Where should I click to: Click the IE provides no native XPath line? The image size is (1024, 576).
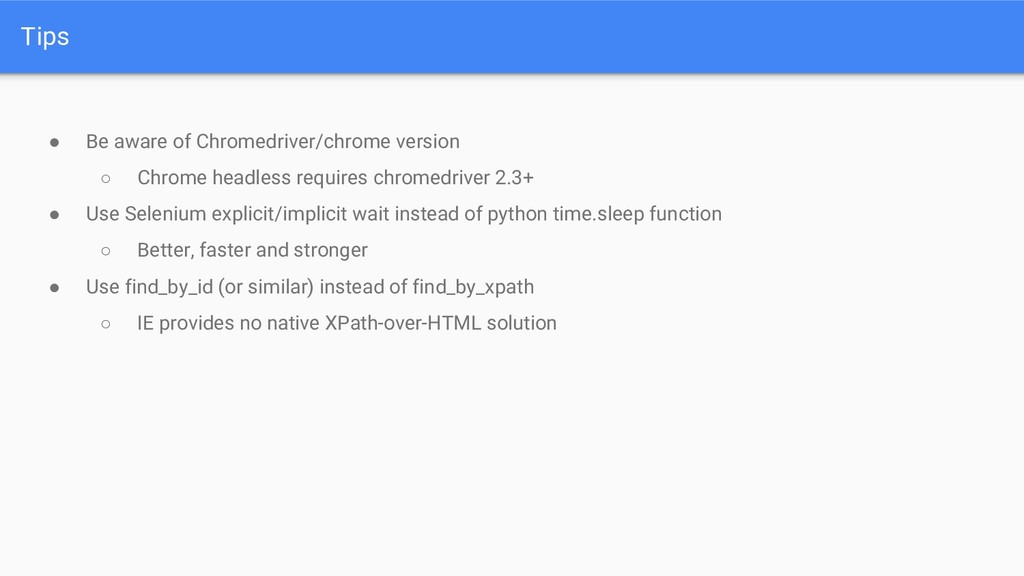point(347,323)
